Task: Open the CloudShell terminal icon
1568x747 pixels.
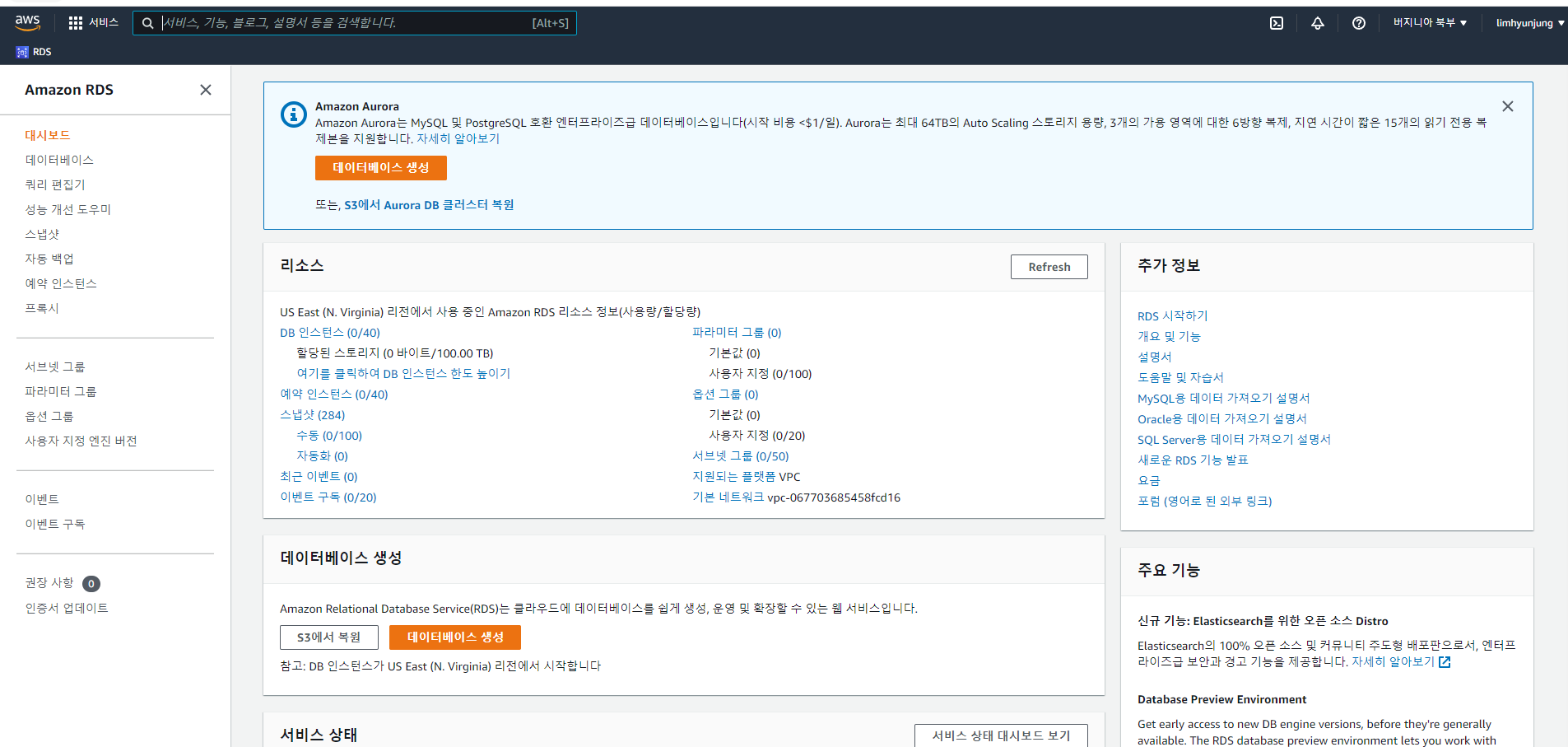Action: click(1277, 23)
